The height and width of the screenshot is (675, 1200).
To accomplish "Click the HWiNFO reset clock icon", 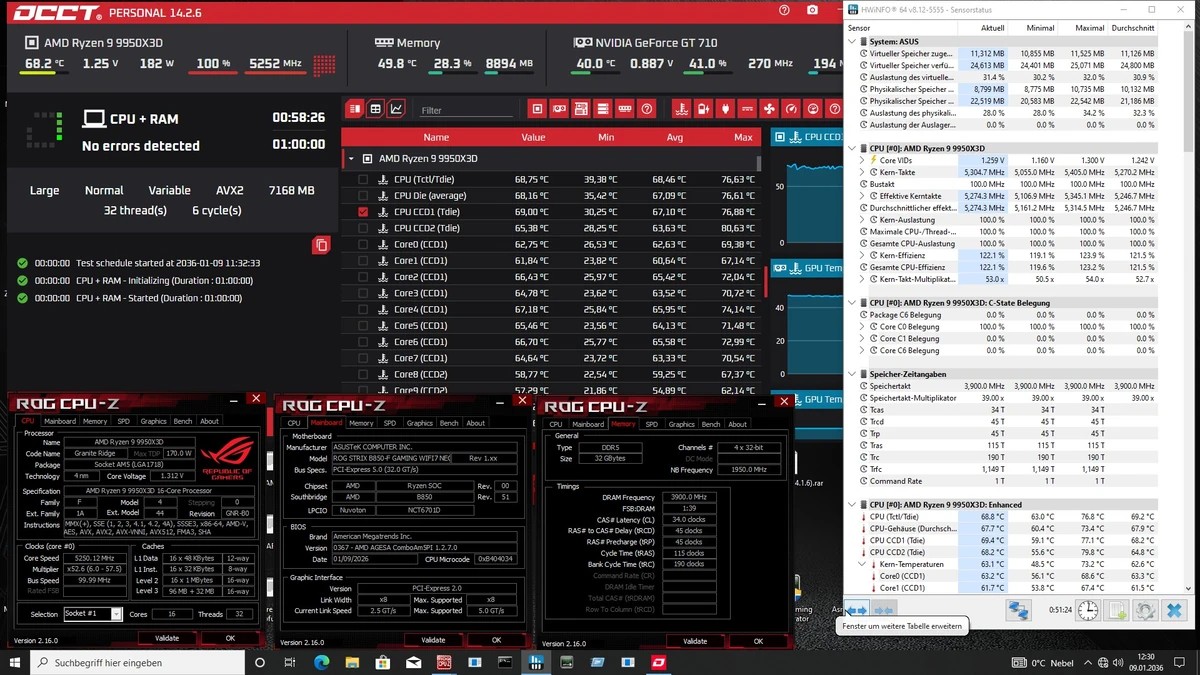I will point(1087,609).
